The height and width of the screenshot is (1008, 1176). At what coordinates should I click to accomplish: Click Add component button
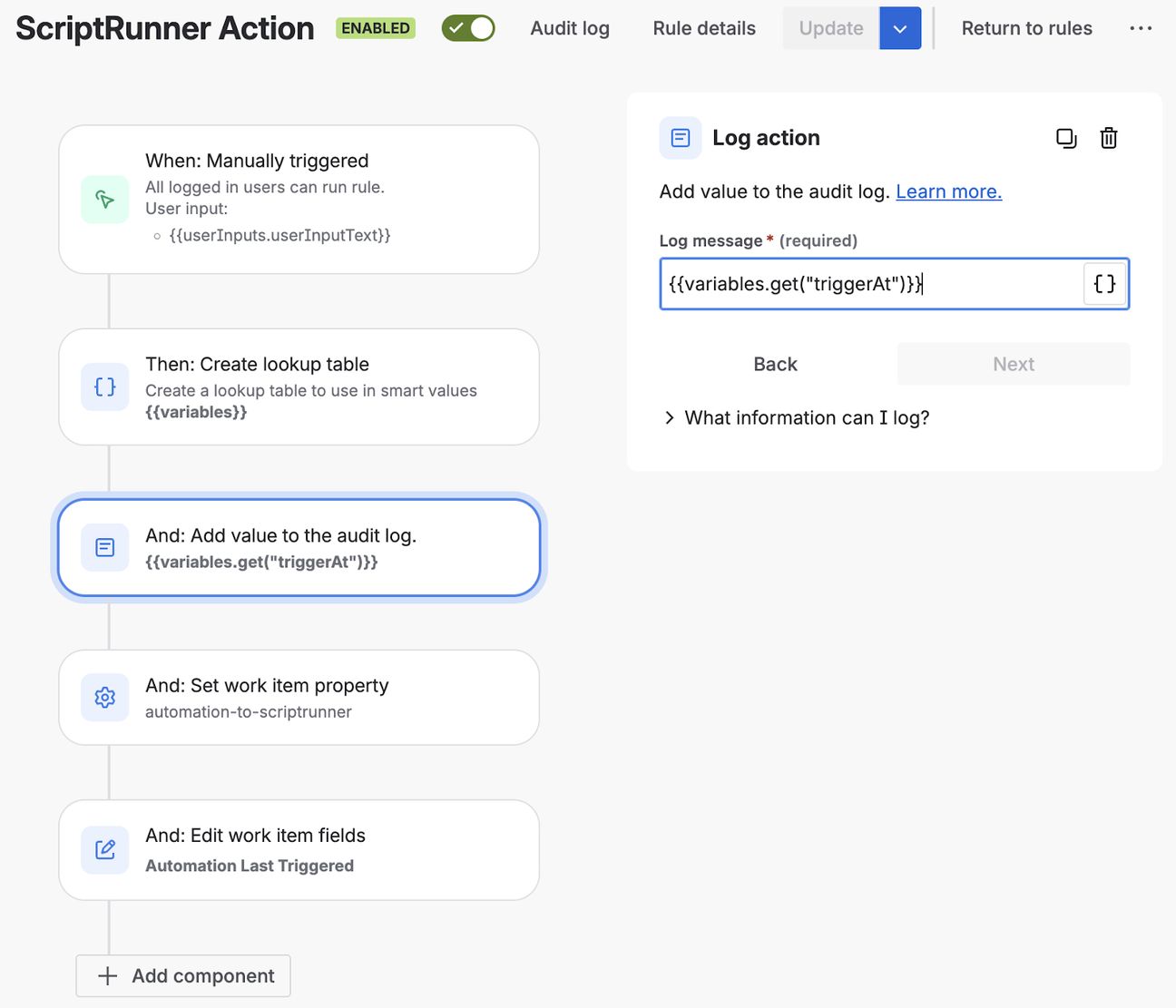pos(183,976)
